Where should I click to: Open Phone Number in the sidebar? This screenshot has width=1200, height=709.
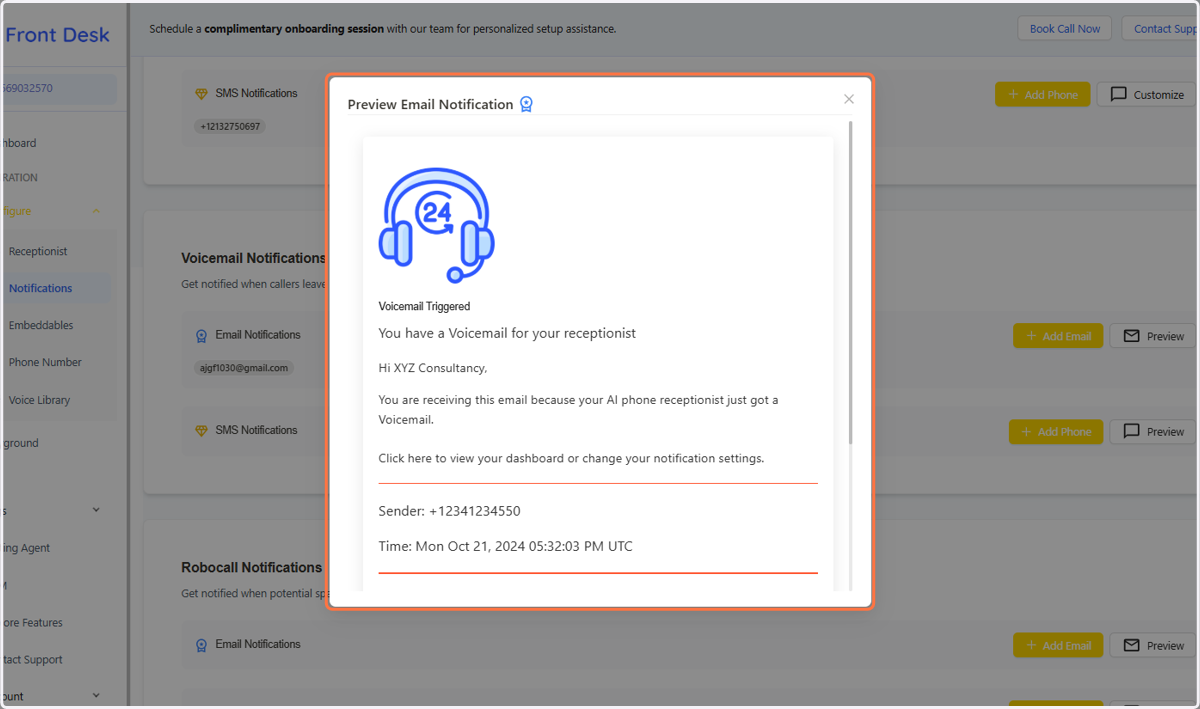(45, 362)
